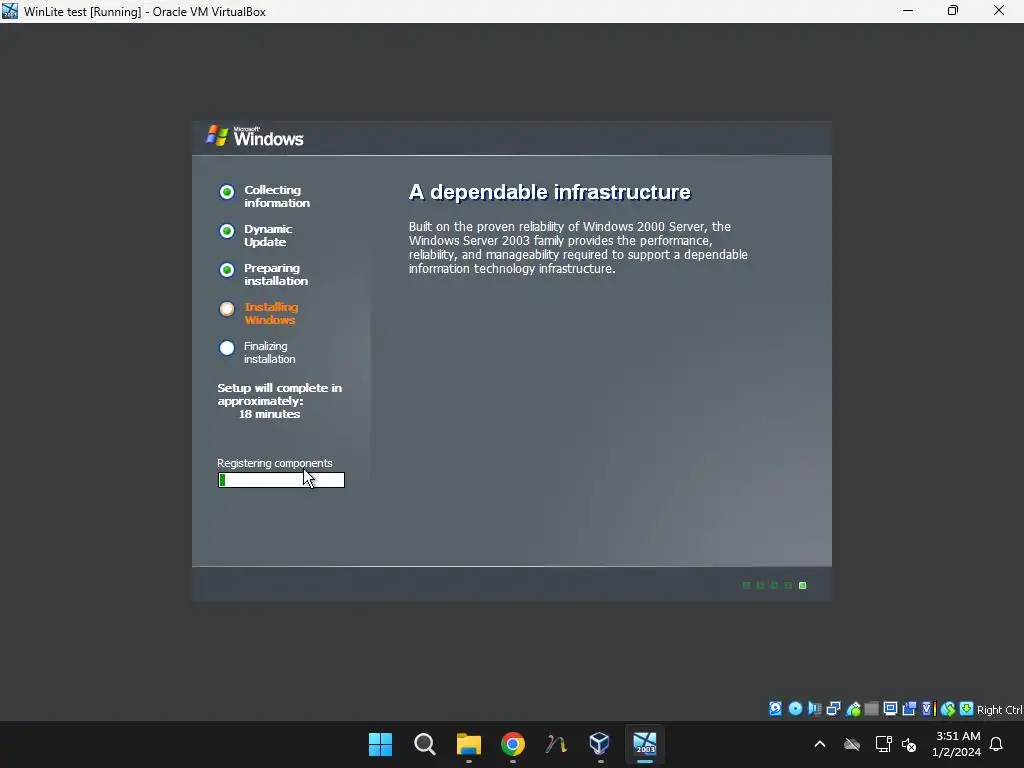Expand the hidden tray icons chevron

pos(820,744)
